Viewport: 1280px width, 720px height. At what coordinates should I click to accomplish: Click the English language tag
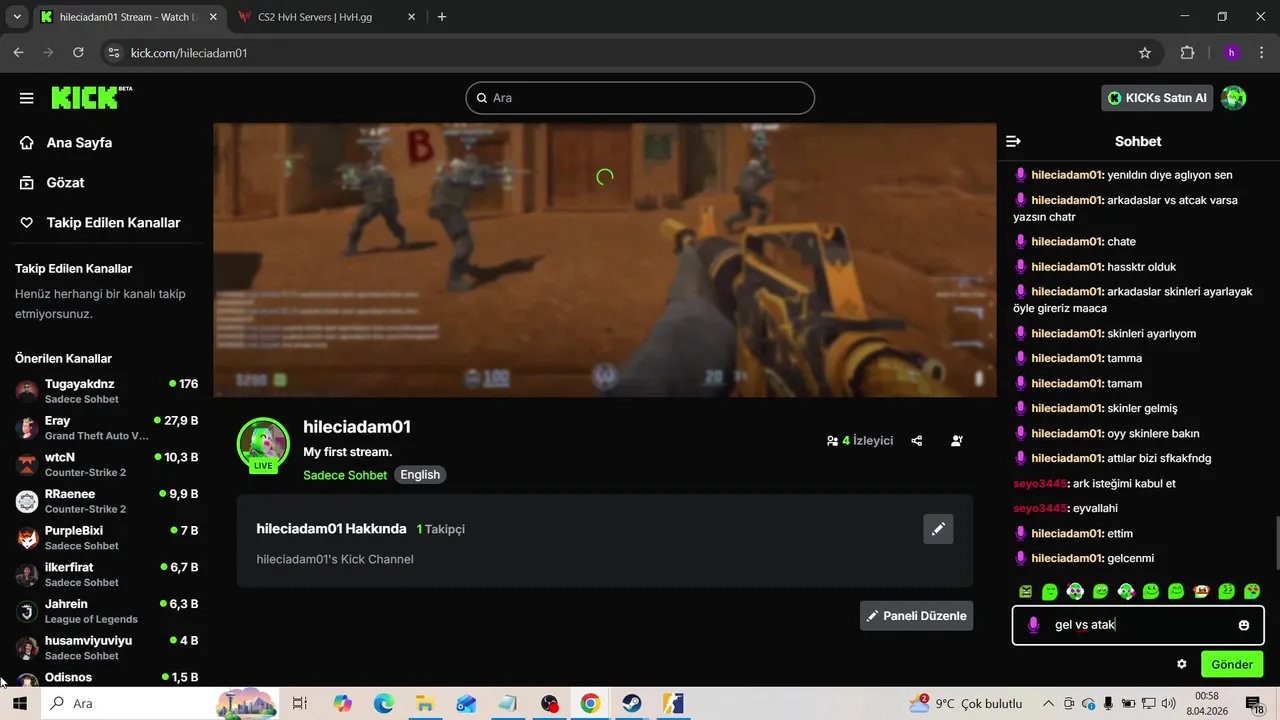pos(420,475)
